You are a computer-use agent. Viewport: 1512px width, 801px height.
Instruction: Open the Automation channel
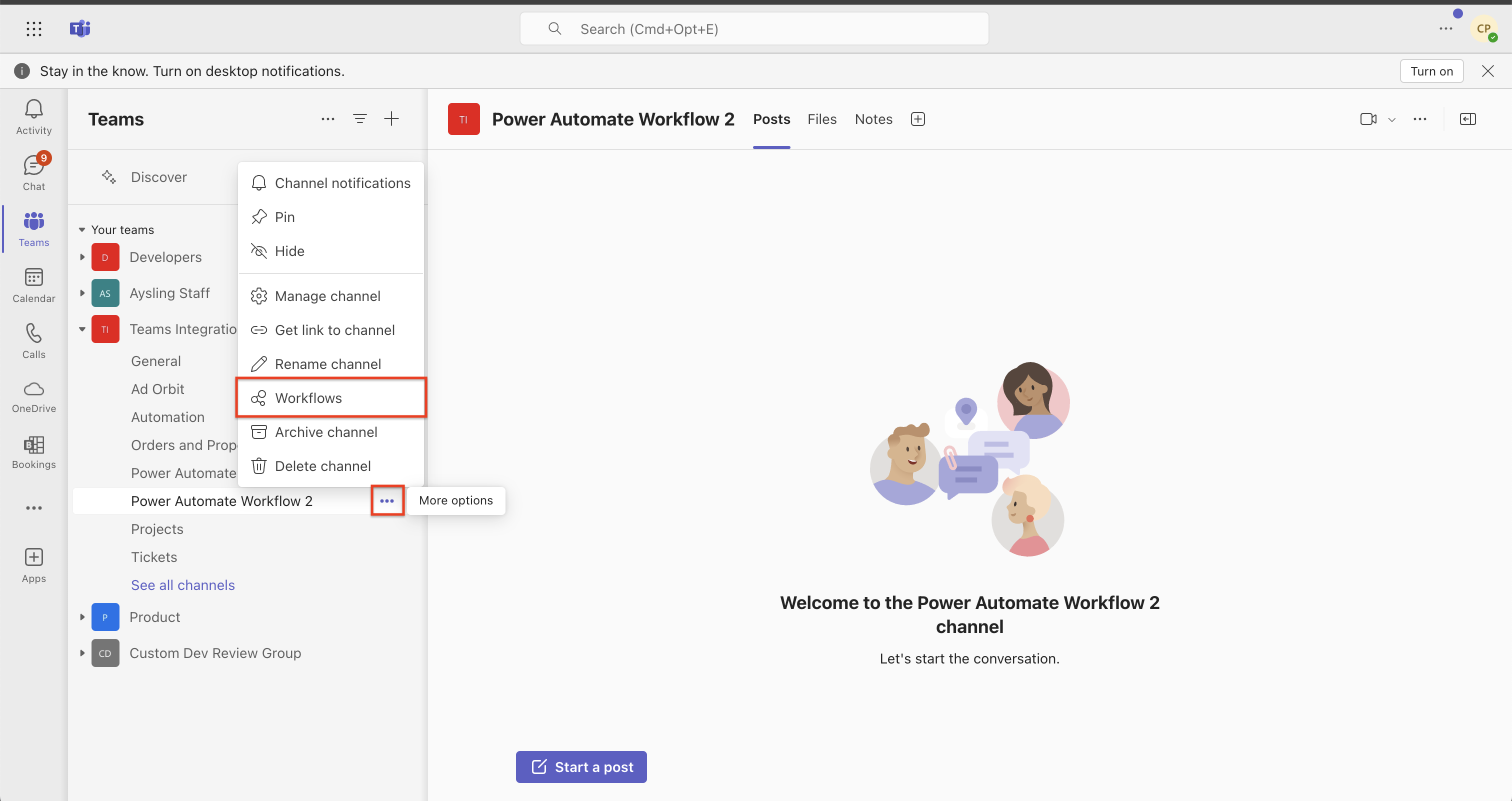(x=167, y=417)
